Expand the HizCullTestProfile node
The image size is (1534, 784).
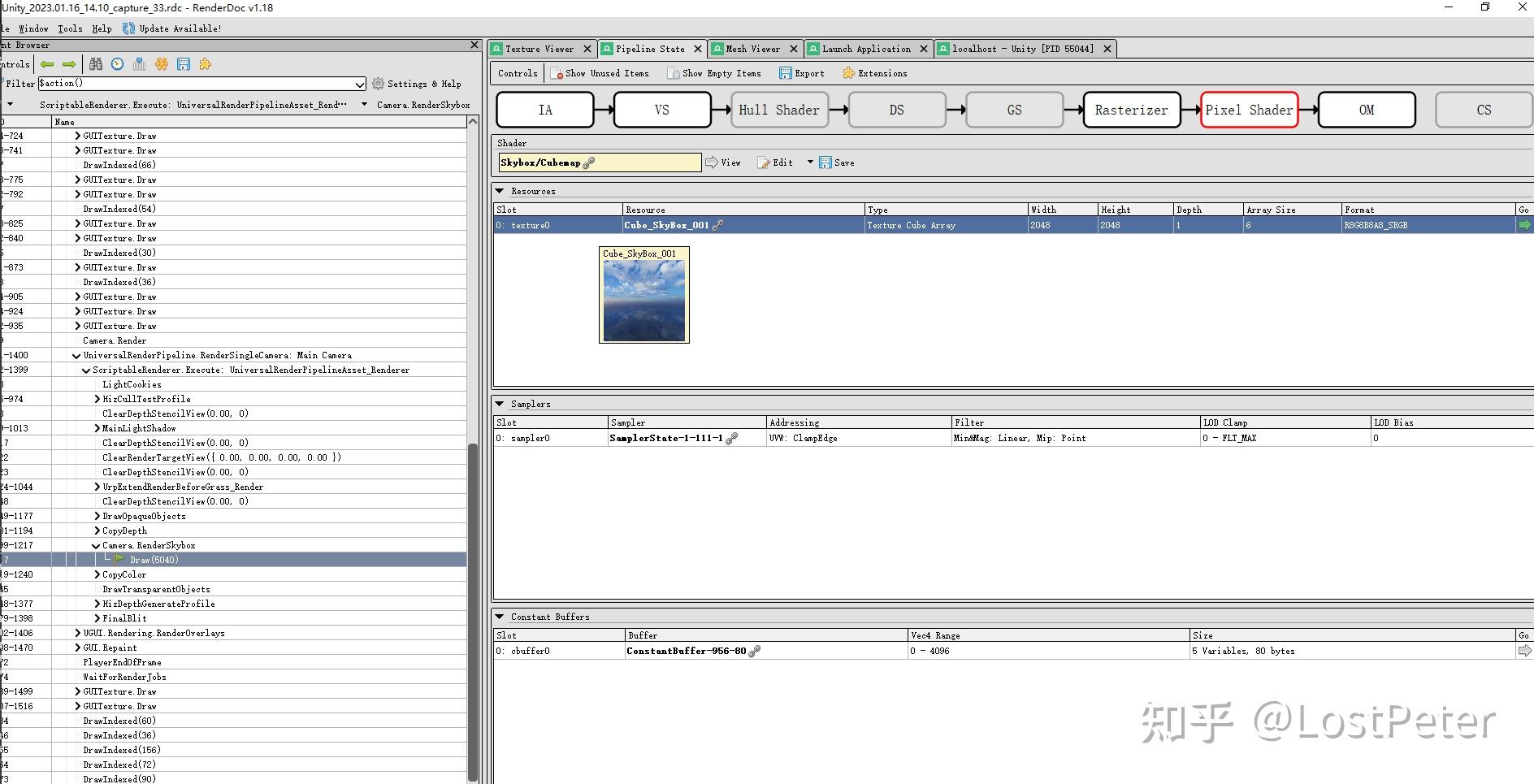coord(97,399)
